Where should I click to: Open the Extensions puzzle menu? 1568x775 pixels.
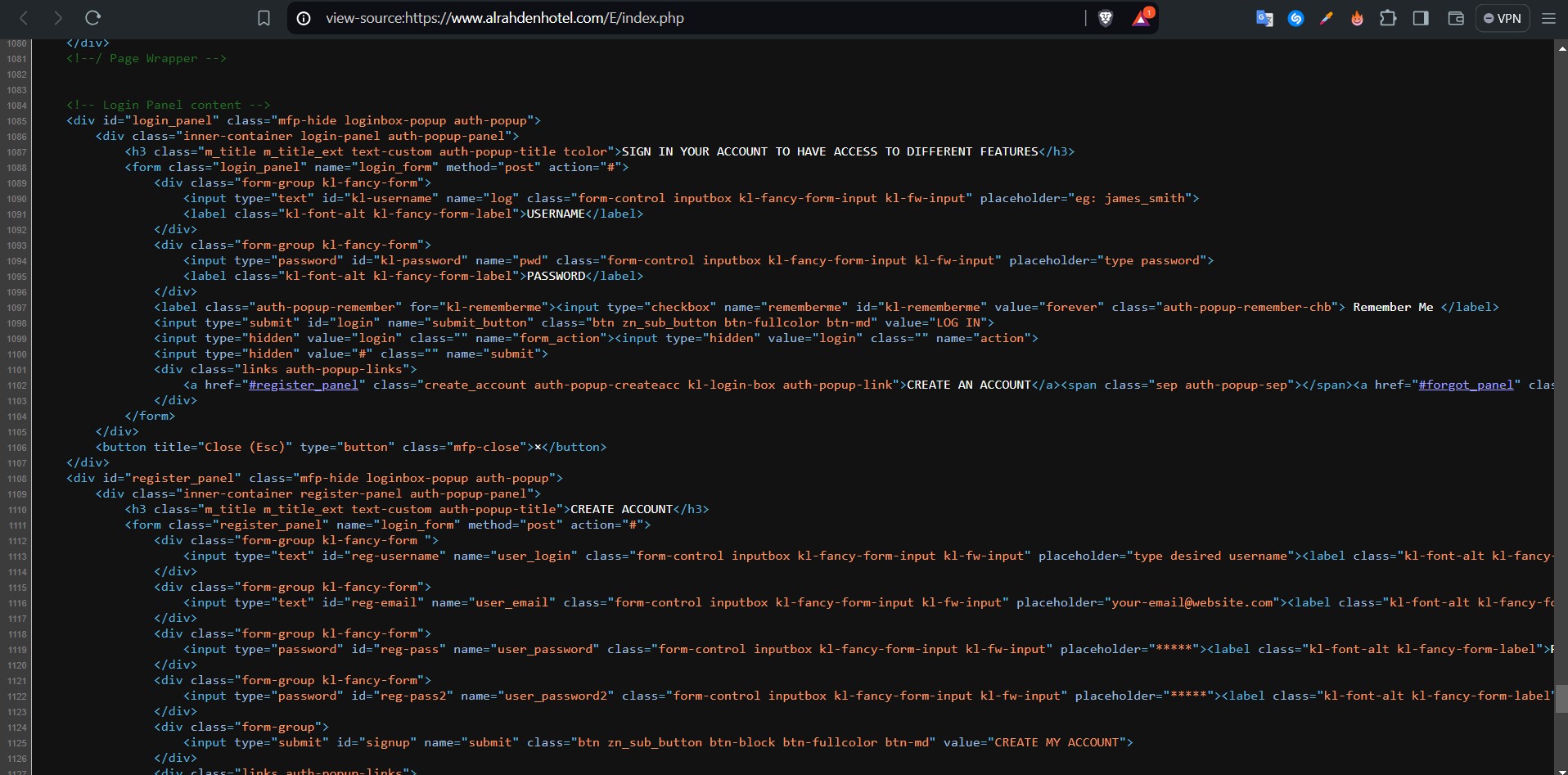point(1389,18)
